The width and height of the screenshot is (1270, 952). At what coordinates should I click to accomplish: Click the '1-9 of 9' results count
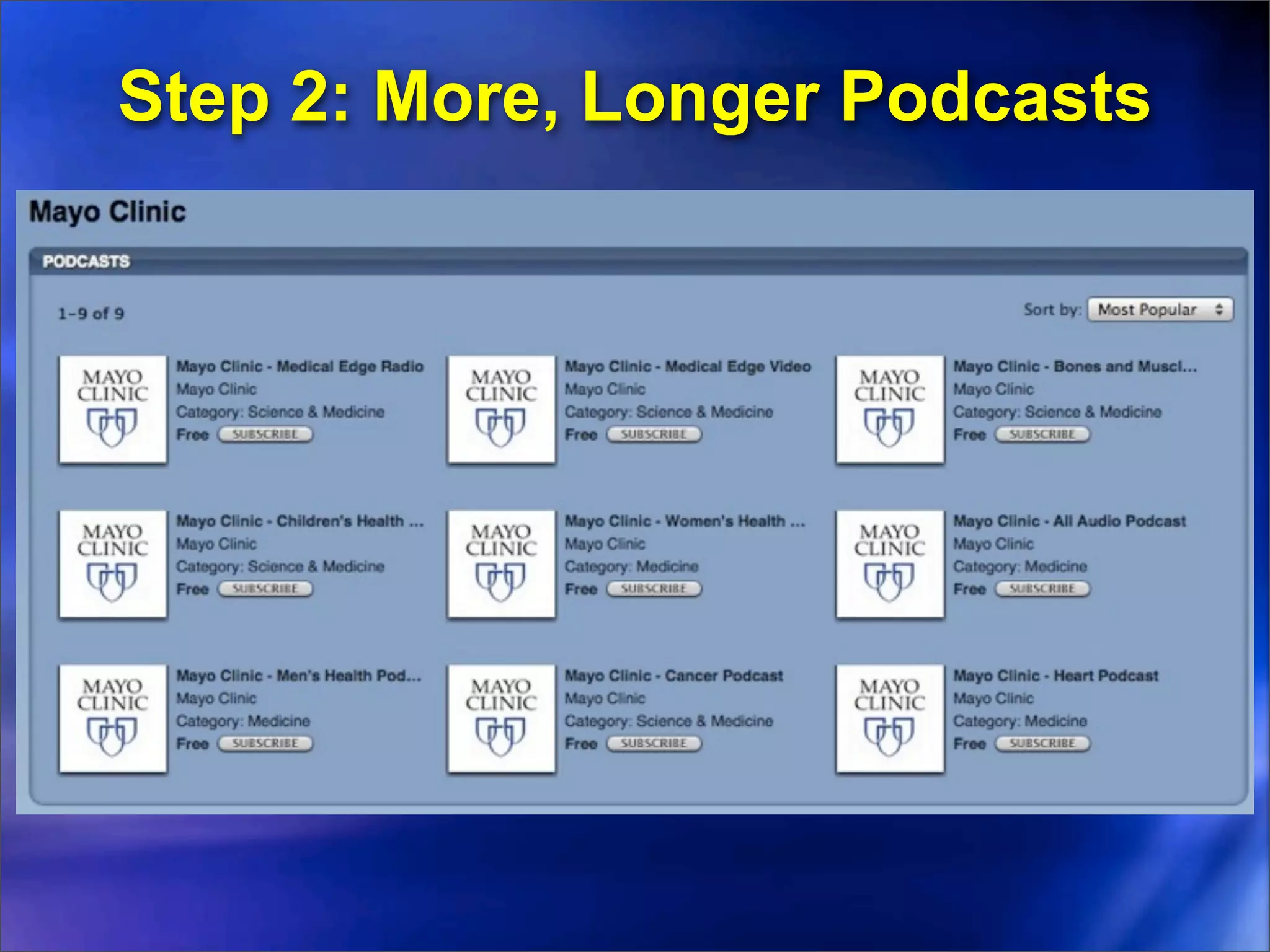pos(91,314)
